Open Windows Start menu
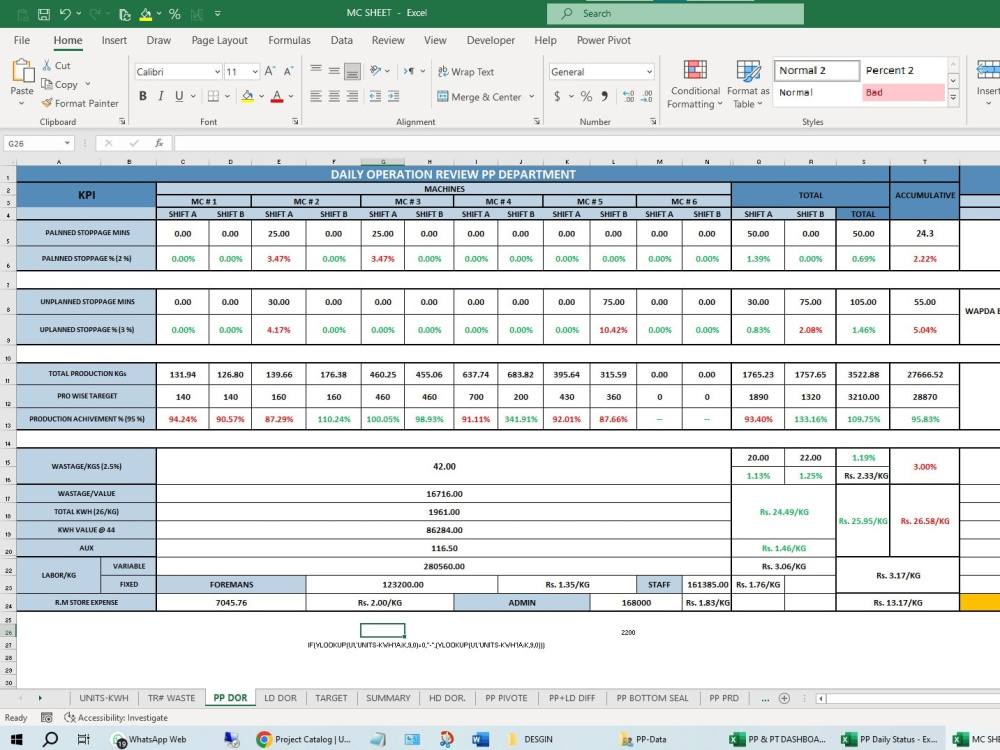 (x=17, y=739)
